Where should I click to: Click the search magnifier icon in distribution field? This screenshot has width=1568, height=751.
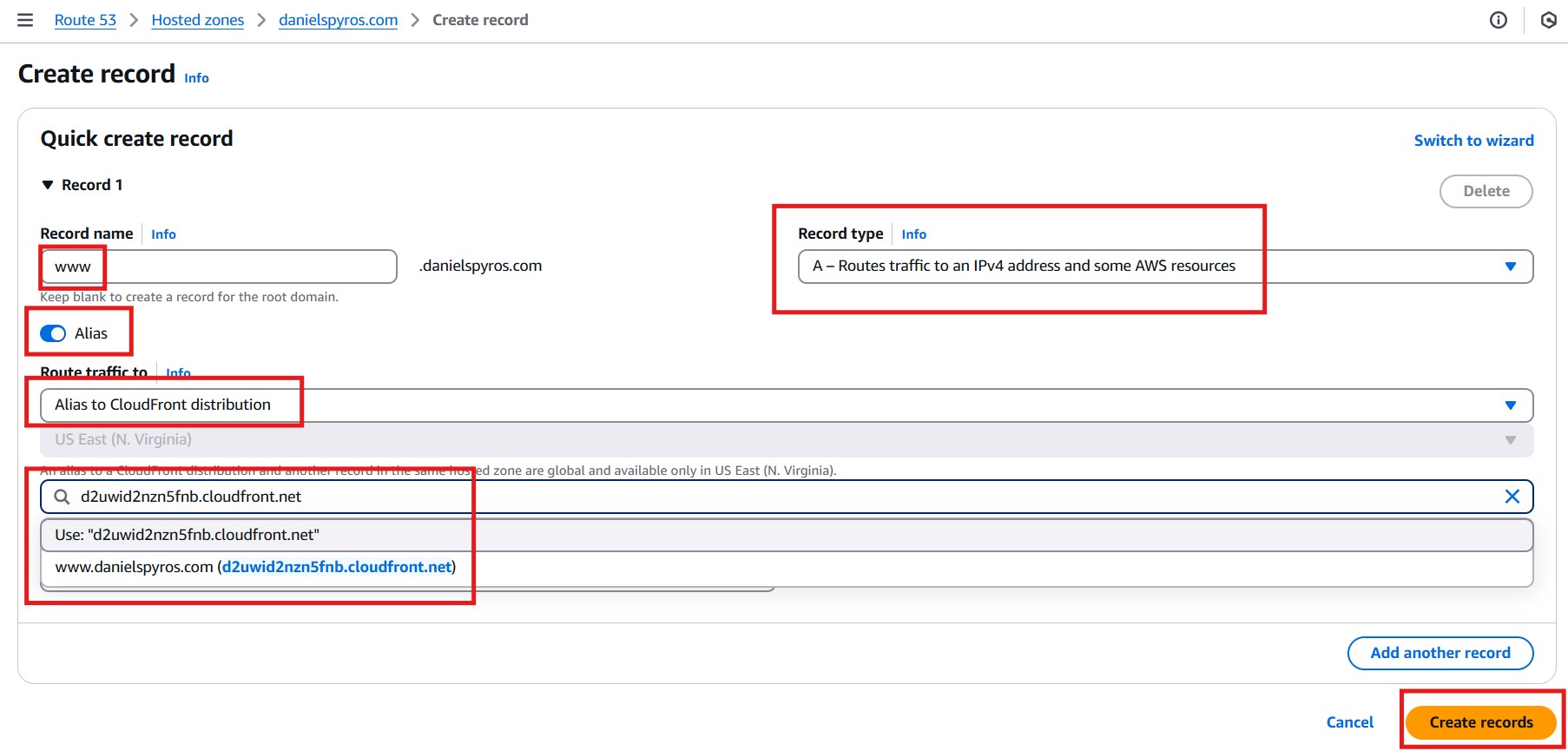pos(63,497)
